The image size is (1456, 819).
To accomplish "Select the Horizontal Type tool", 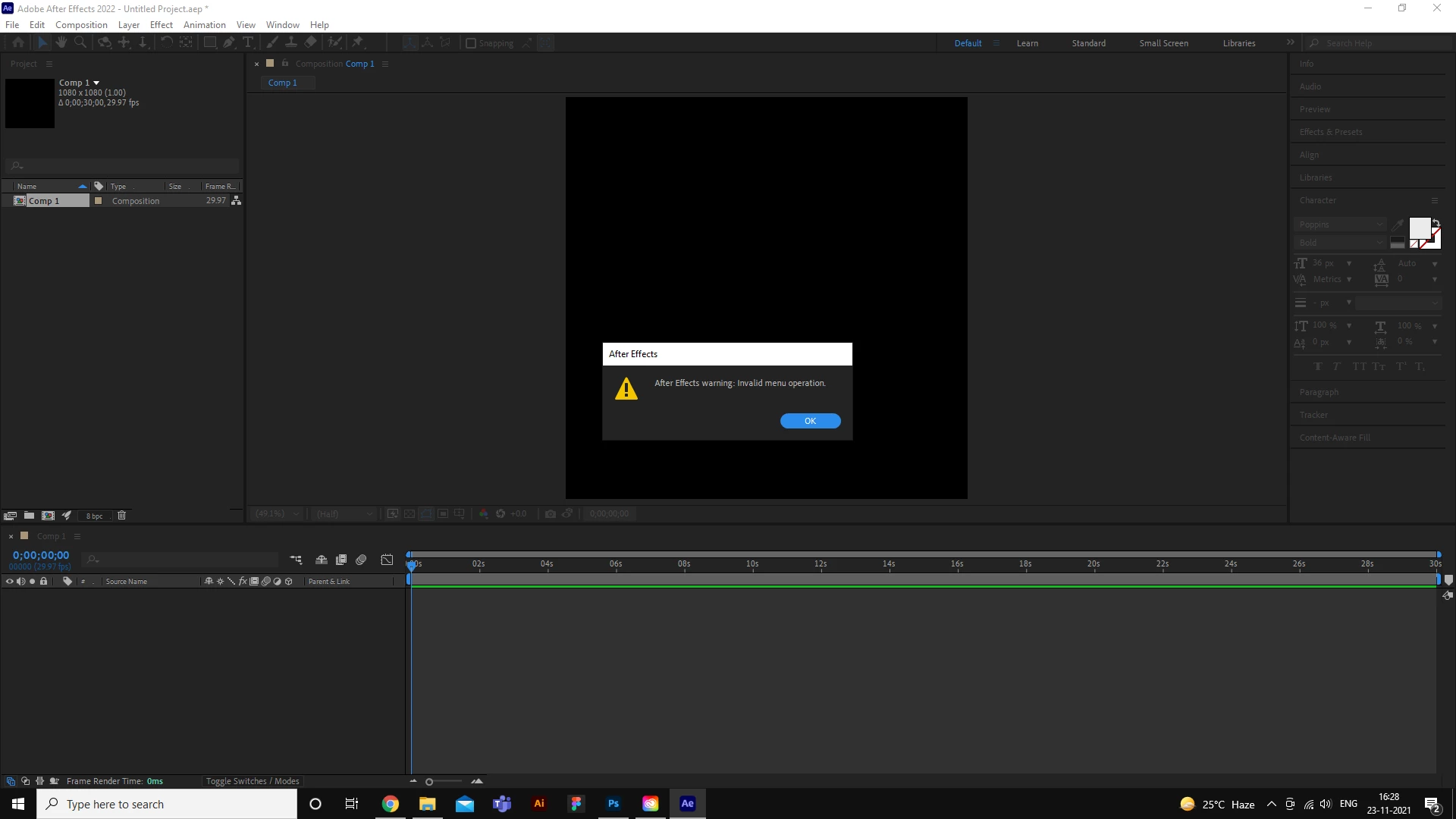I will coord(248,42).
